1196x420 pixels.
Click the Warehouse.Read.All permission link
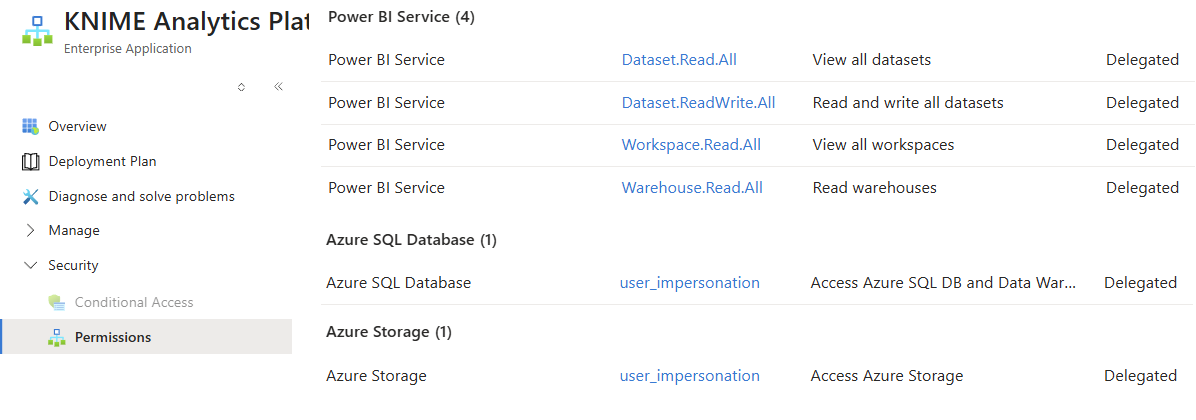[692, 187]
